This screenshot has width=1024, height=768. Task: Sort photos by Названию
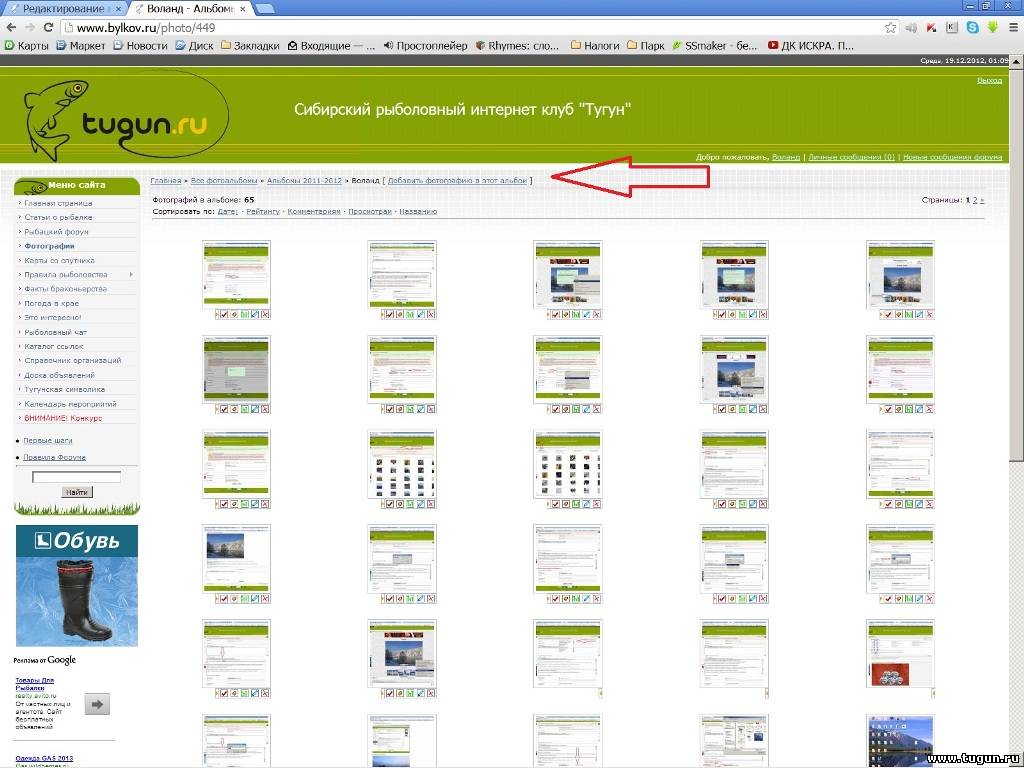coord(418,212)
